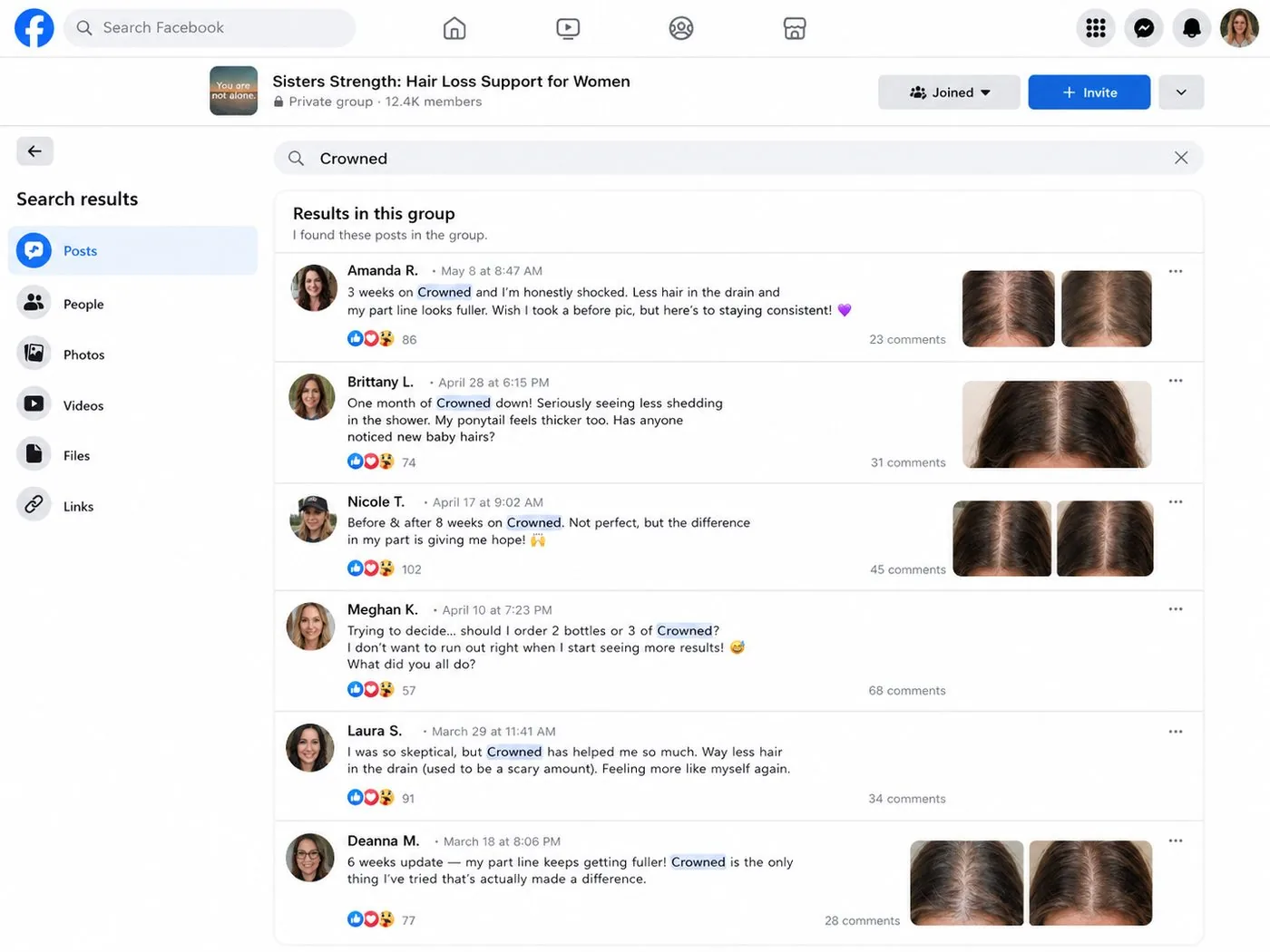1270x952 pixels.
Task: Expand the group more-options chevron
Action: tap(1181, 92)
